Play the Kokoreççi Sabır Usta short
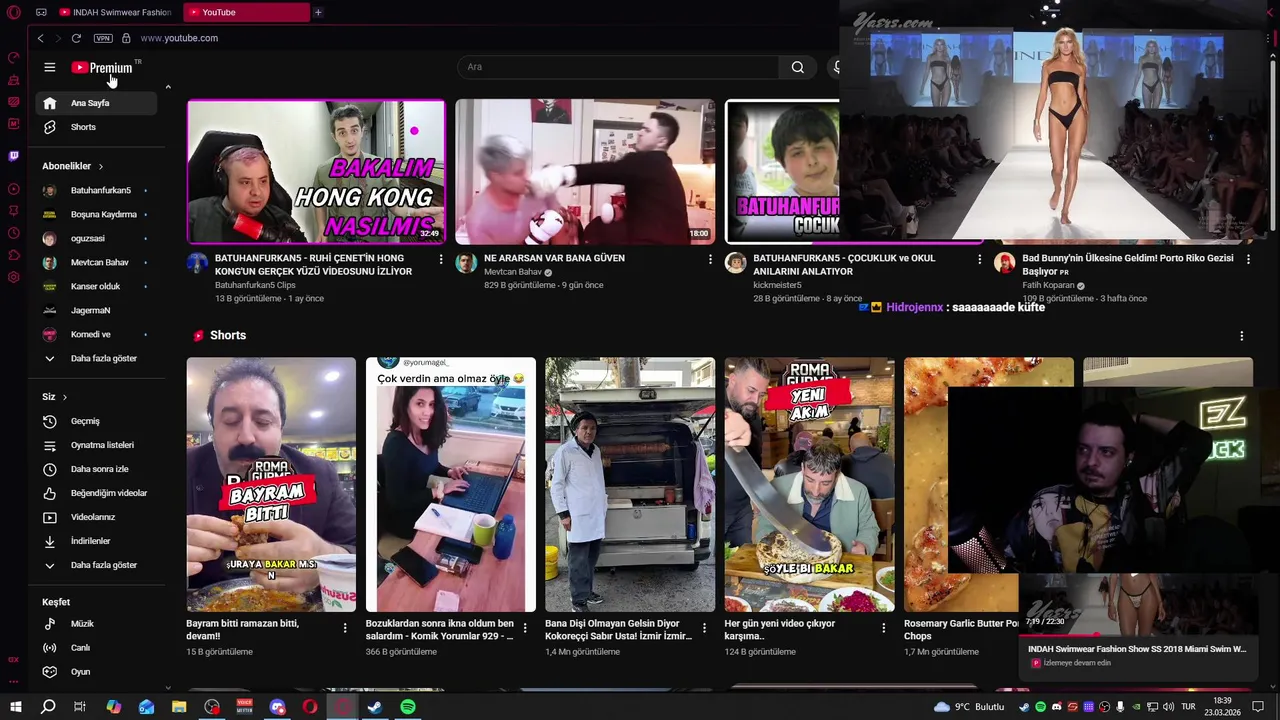The image size is (1280, 720). pyautogui.click(x=630, y=484)
